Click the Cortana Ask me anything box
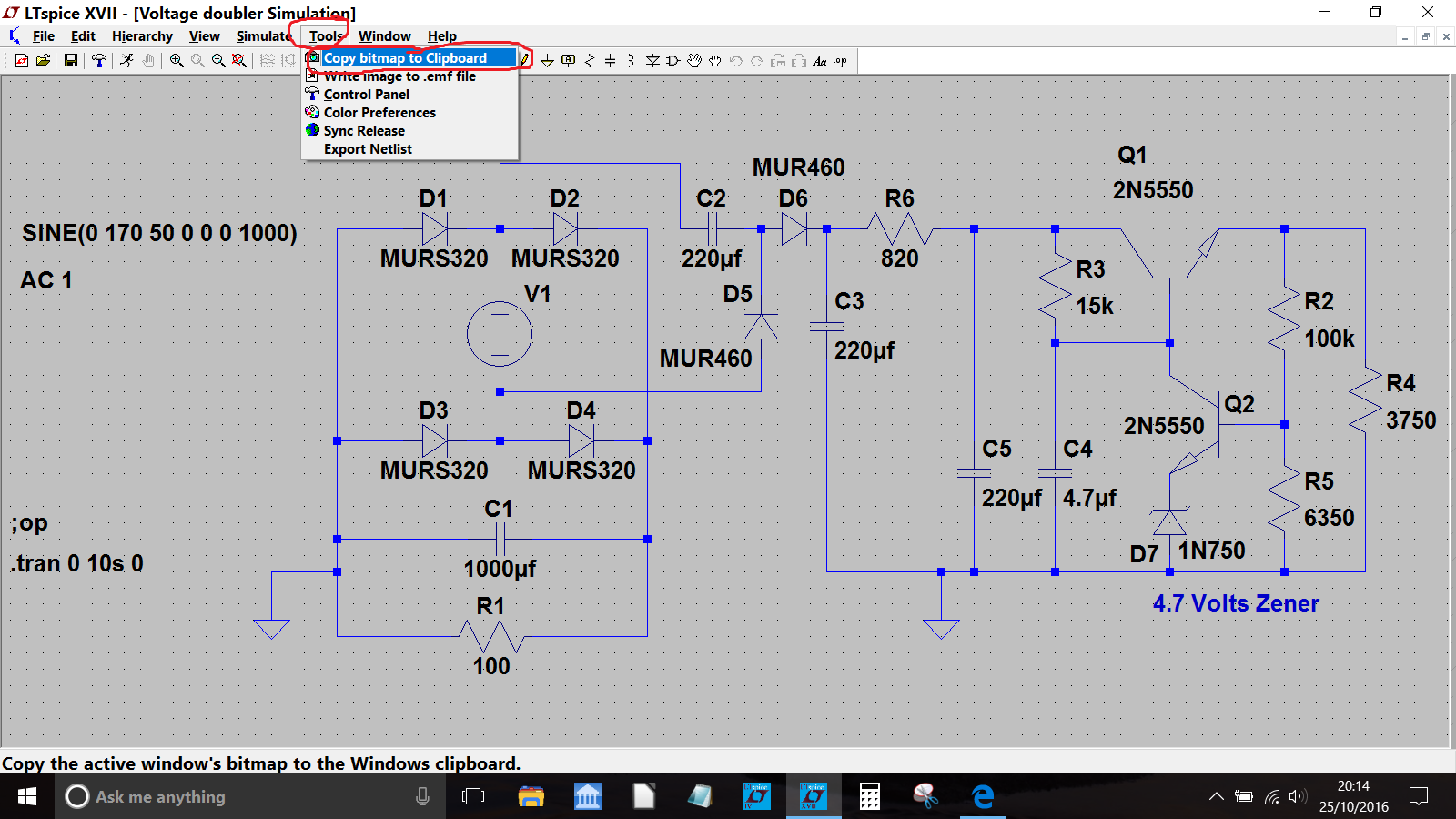The image size is (1456, 819). 250,796
